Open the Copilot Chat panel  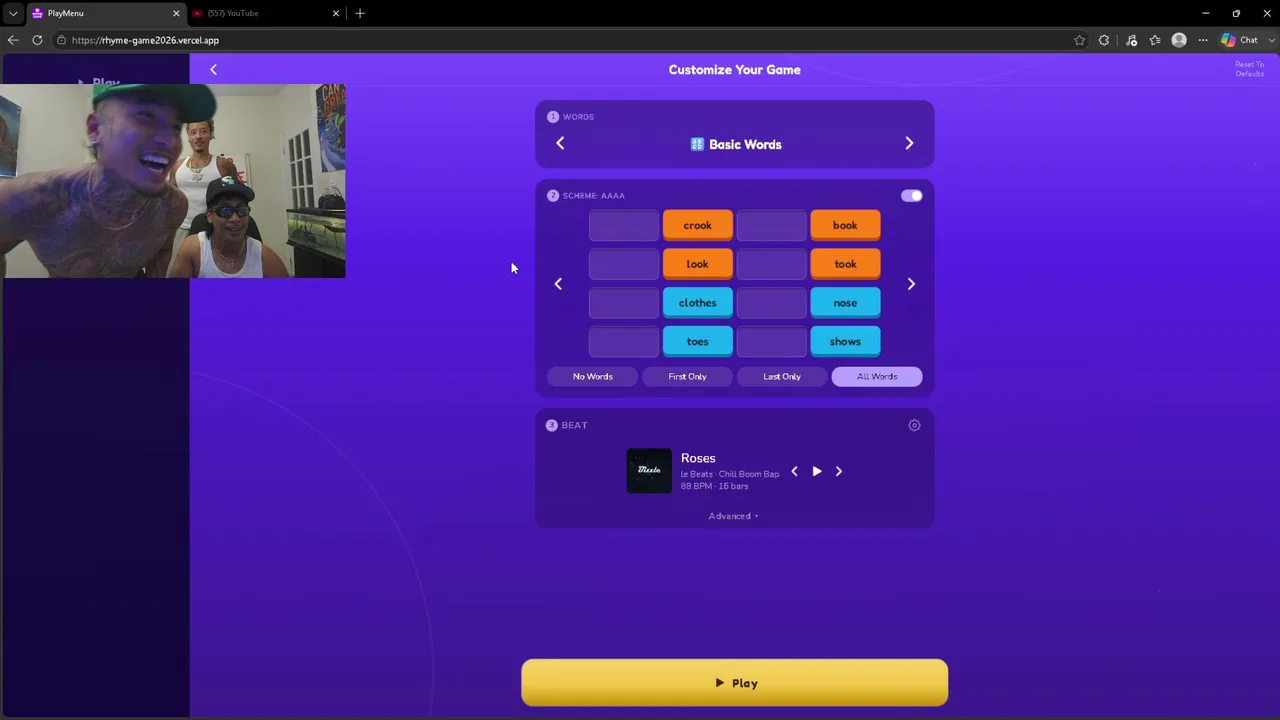click(1240, 40)
